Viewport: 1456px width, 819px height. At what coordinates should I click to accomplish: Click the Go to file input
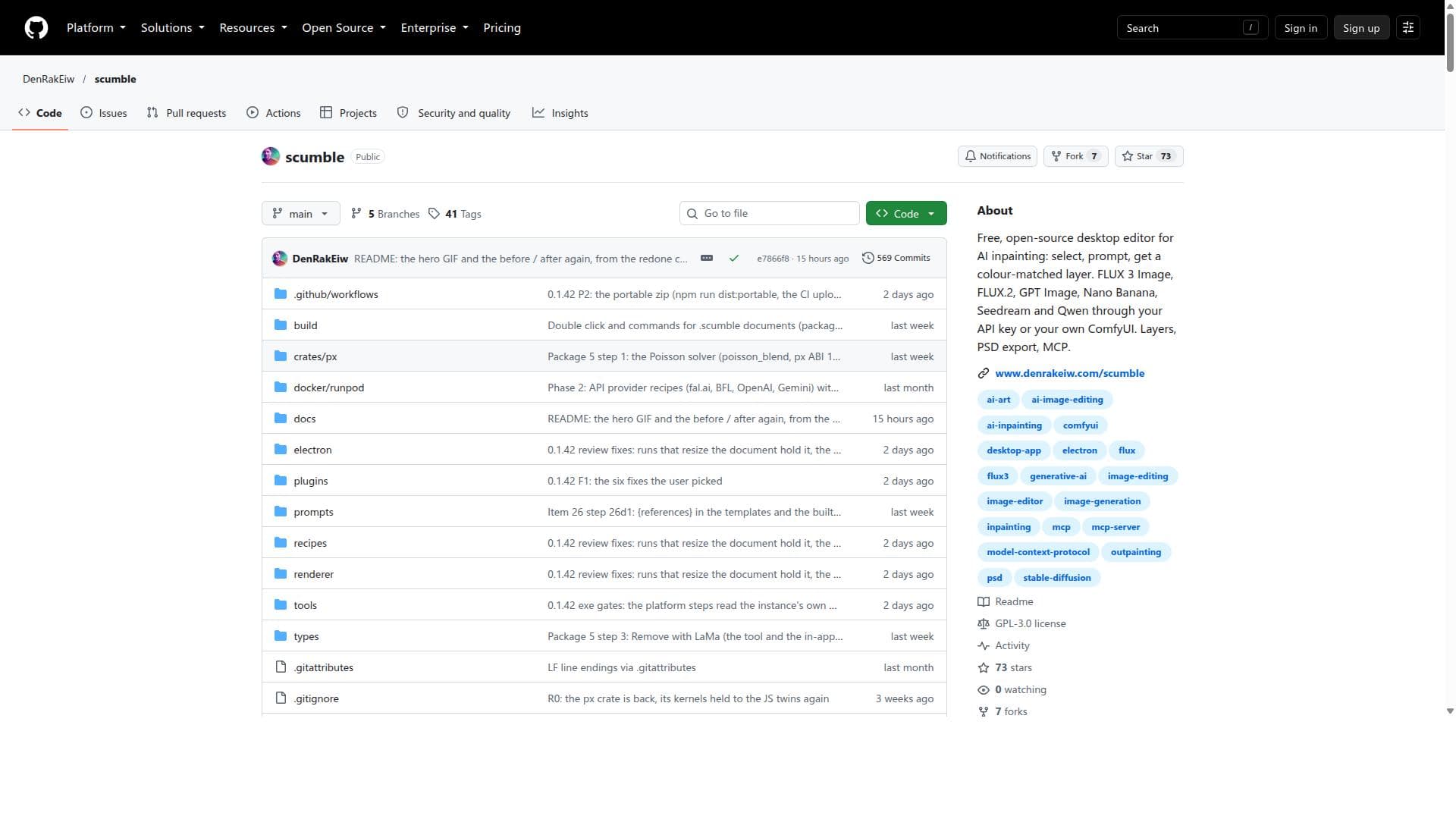pyautogui.click(x=769, y=214)
